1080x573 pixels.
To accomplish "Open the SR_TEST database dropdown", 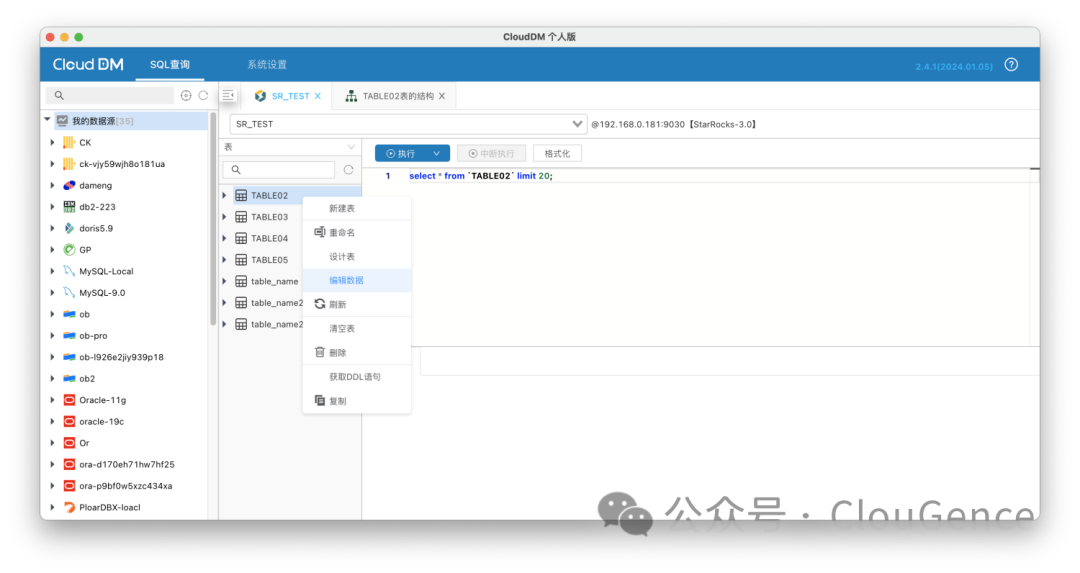I will coord(577,124).
